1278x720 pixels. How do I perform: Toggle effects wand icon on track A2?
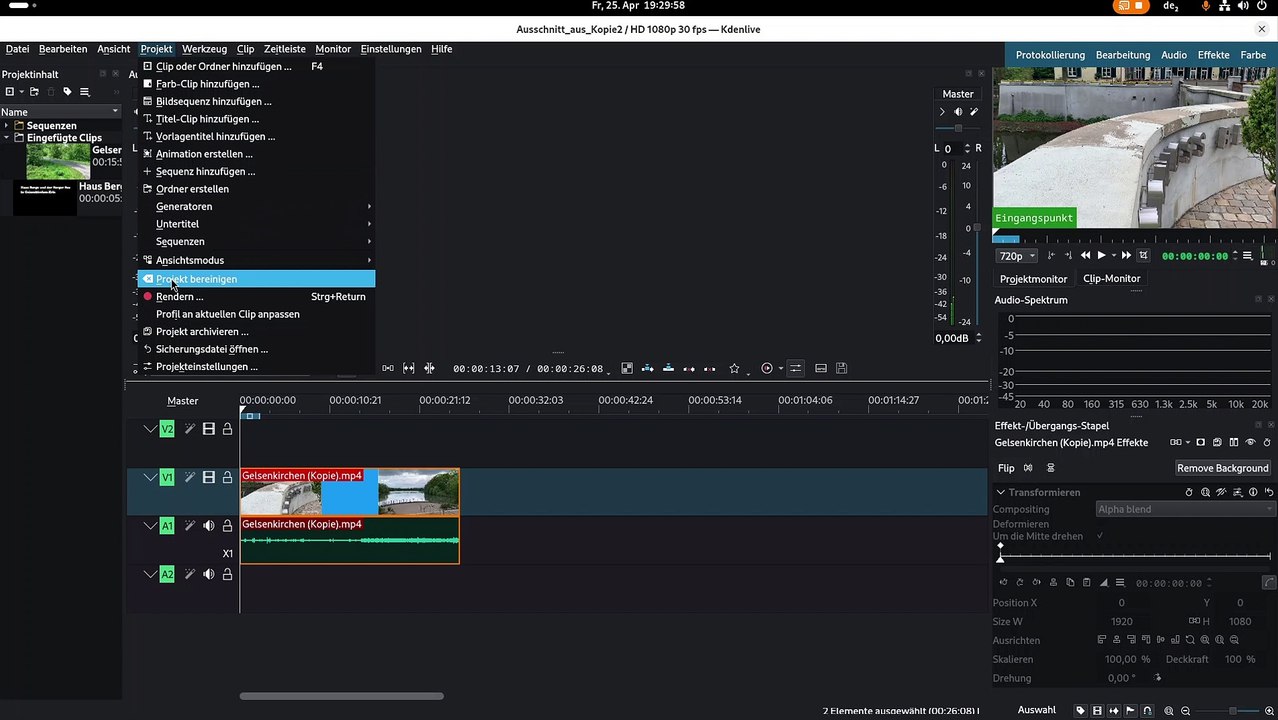pos(189,574)
